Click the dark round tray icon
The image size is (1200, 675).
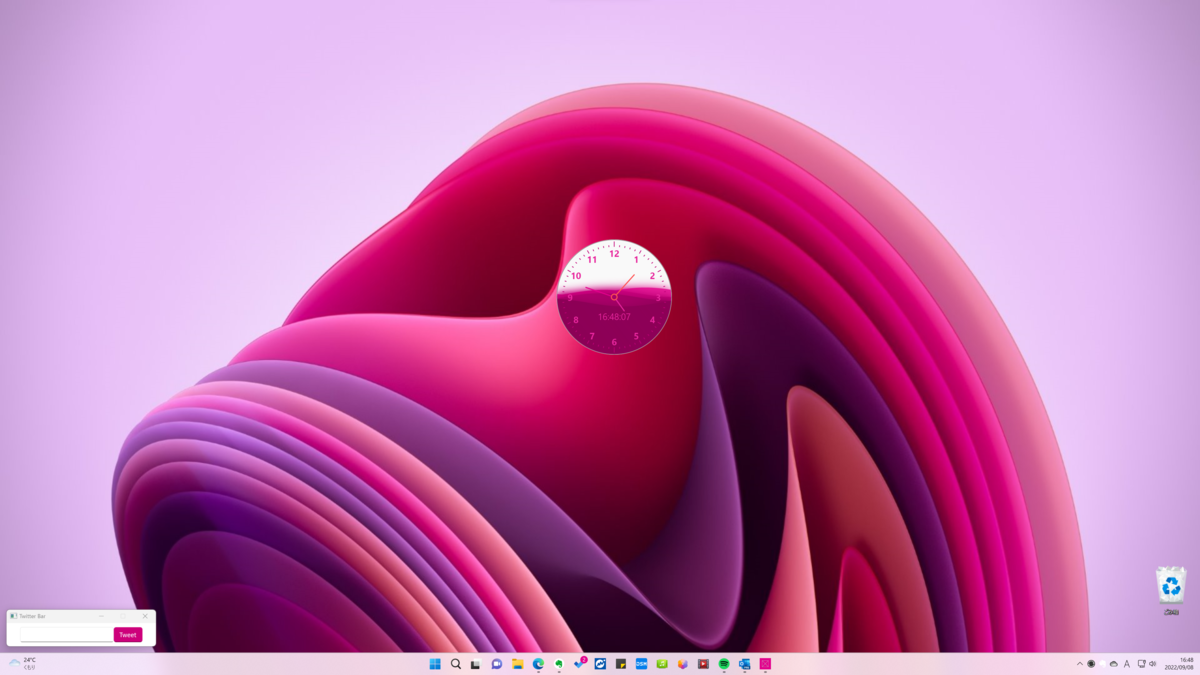(1092, 664)
